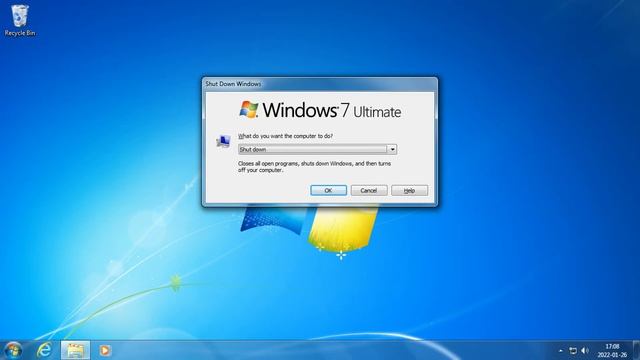640x360 pixels.
Task: Click the Shut down combo box field
Action: tap(317, 149)
